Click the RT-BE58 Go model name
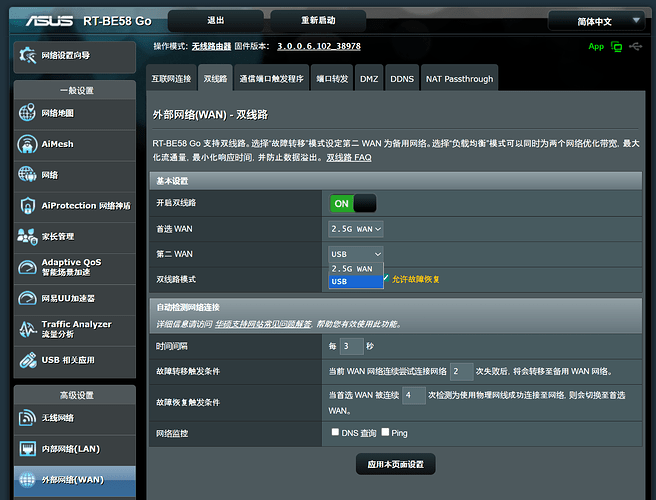 click(x=117, y=21)
